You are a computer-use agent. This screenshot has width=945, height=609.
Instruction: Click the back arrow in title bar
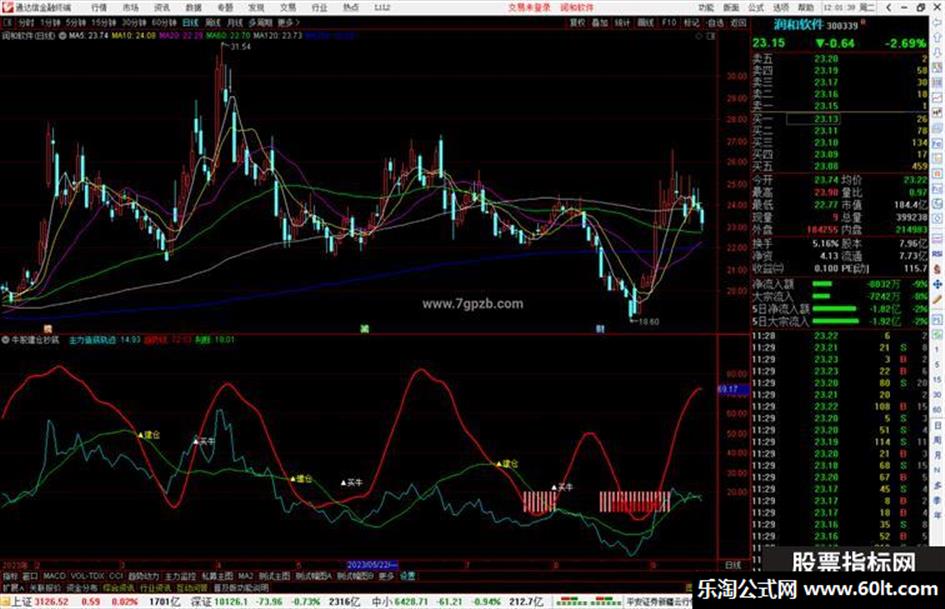coord(889,7)
